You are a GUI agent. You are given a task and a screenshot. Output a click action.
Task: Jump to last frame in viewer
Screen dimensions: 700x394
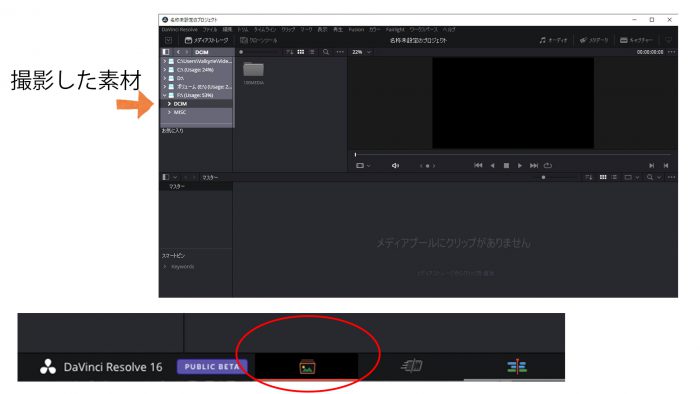point(534,166)
